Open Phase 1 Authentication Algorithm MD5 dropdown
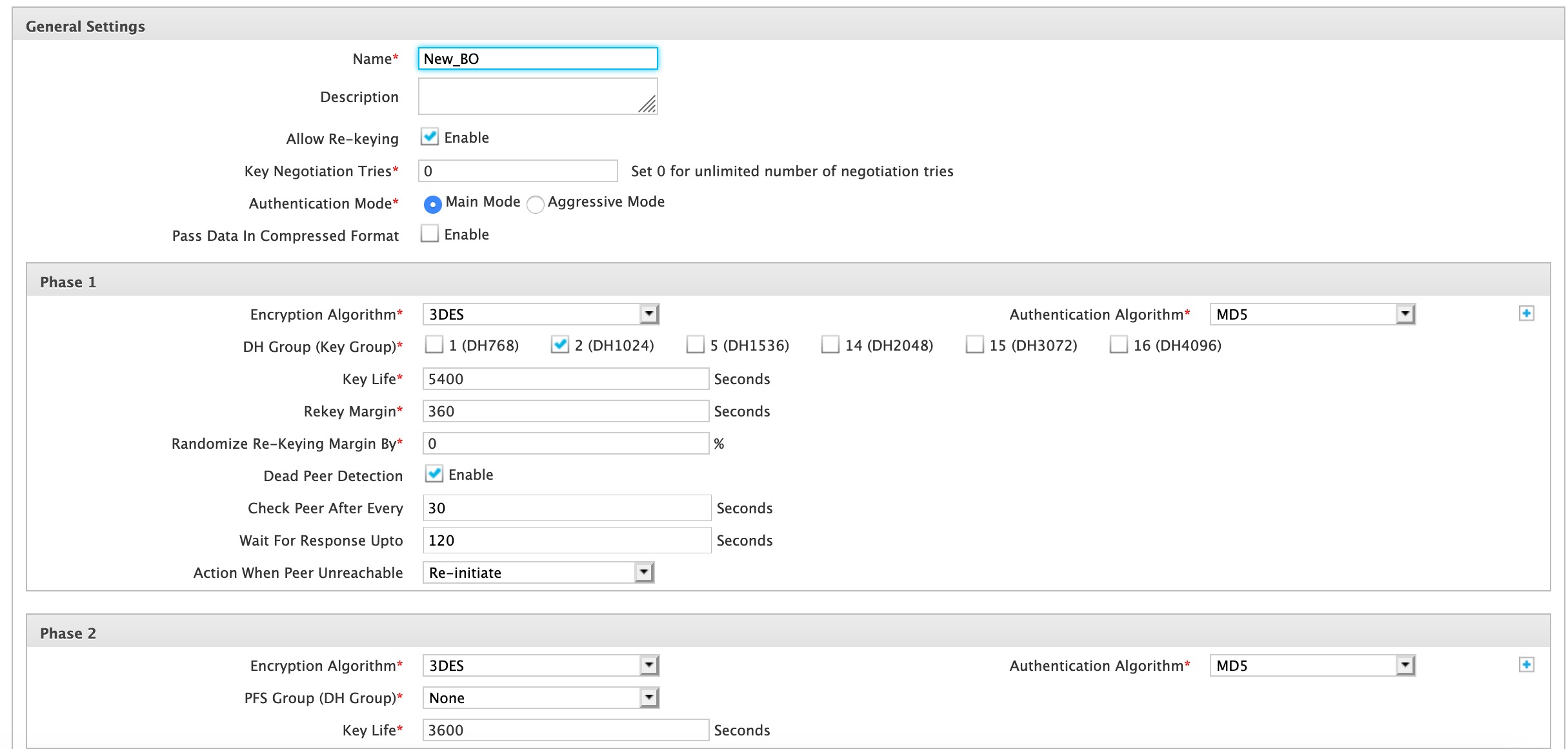Screen dimensions: 1568x749 click(x=1312, y=314)
